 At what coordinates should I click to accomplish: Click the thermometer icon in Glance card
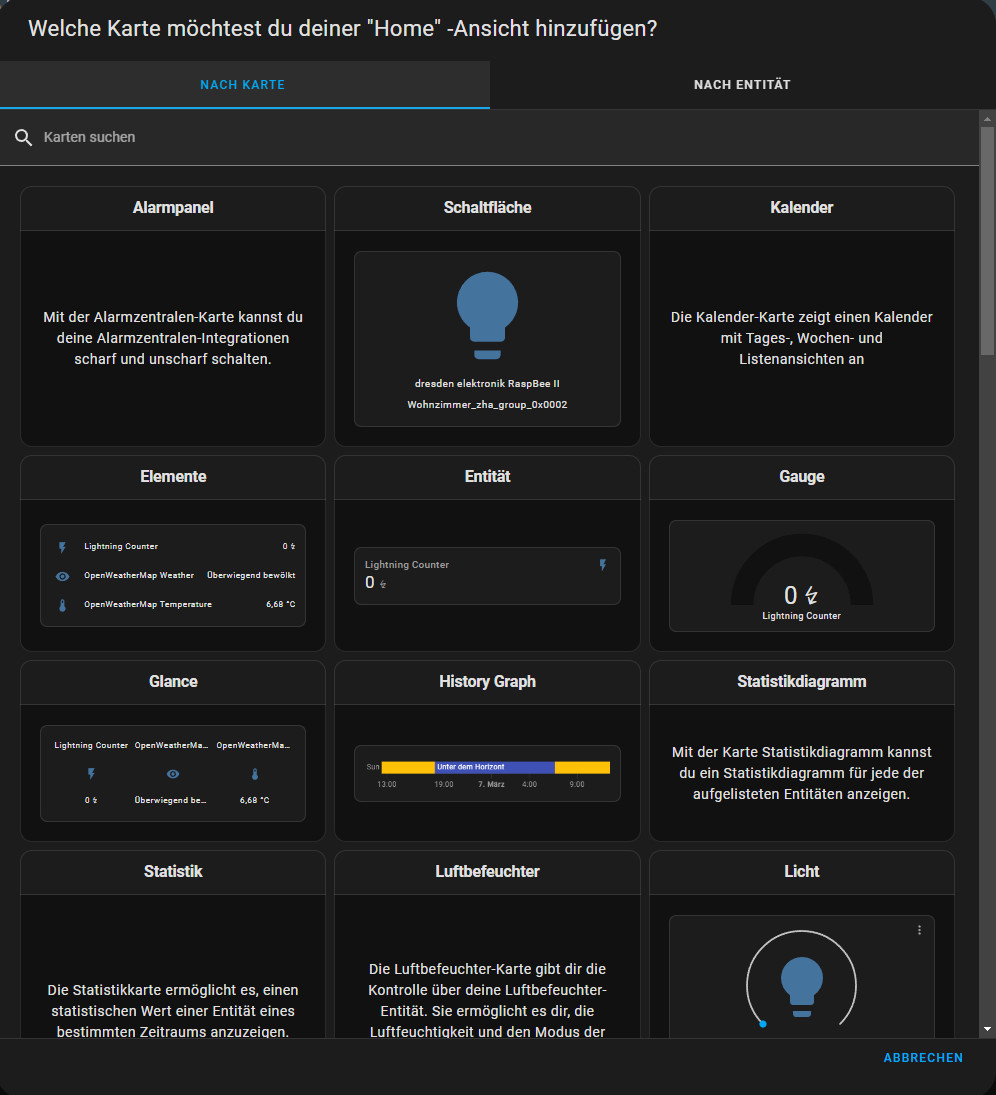[254, 774]
